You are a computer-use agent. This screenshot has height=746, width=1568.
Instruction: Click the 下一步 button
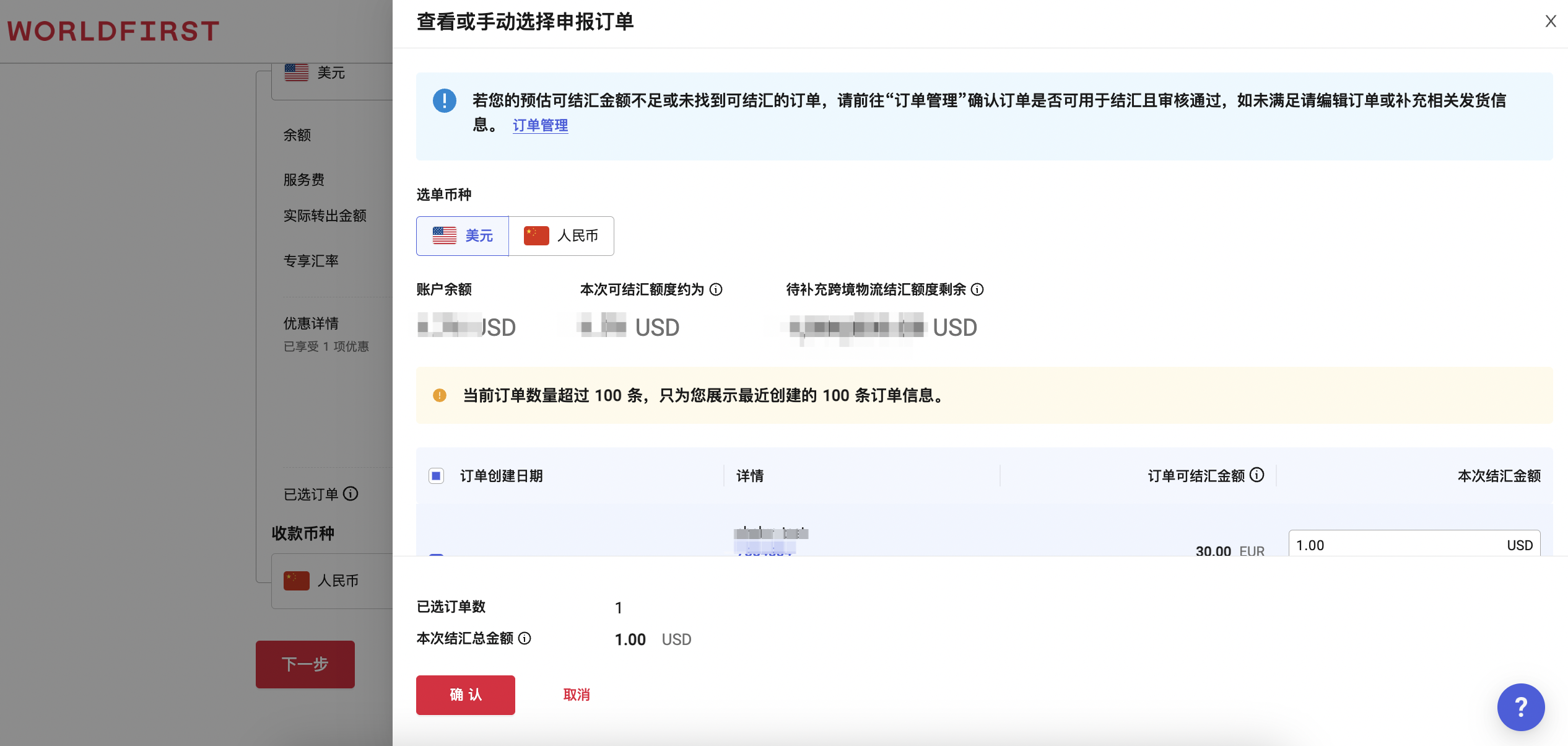click(x=305, y=664)
